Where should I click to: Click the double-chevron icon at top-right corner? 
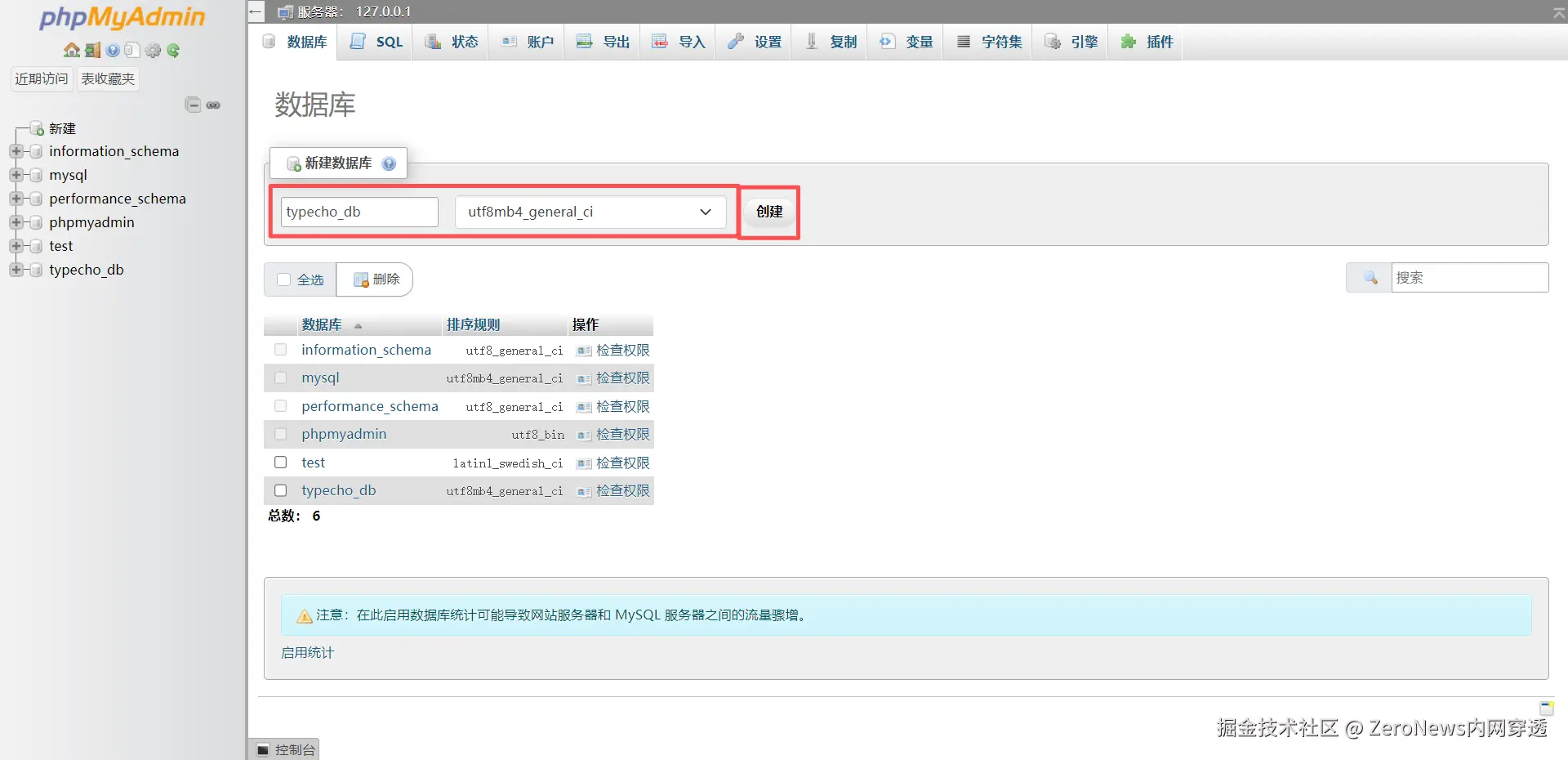pos(1558,12)
